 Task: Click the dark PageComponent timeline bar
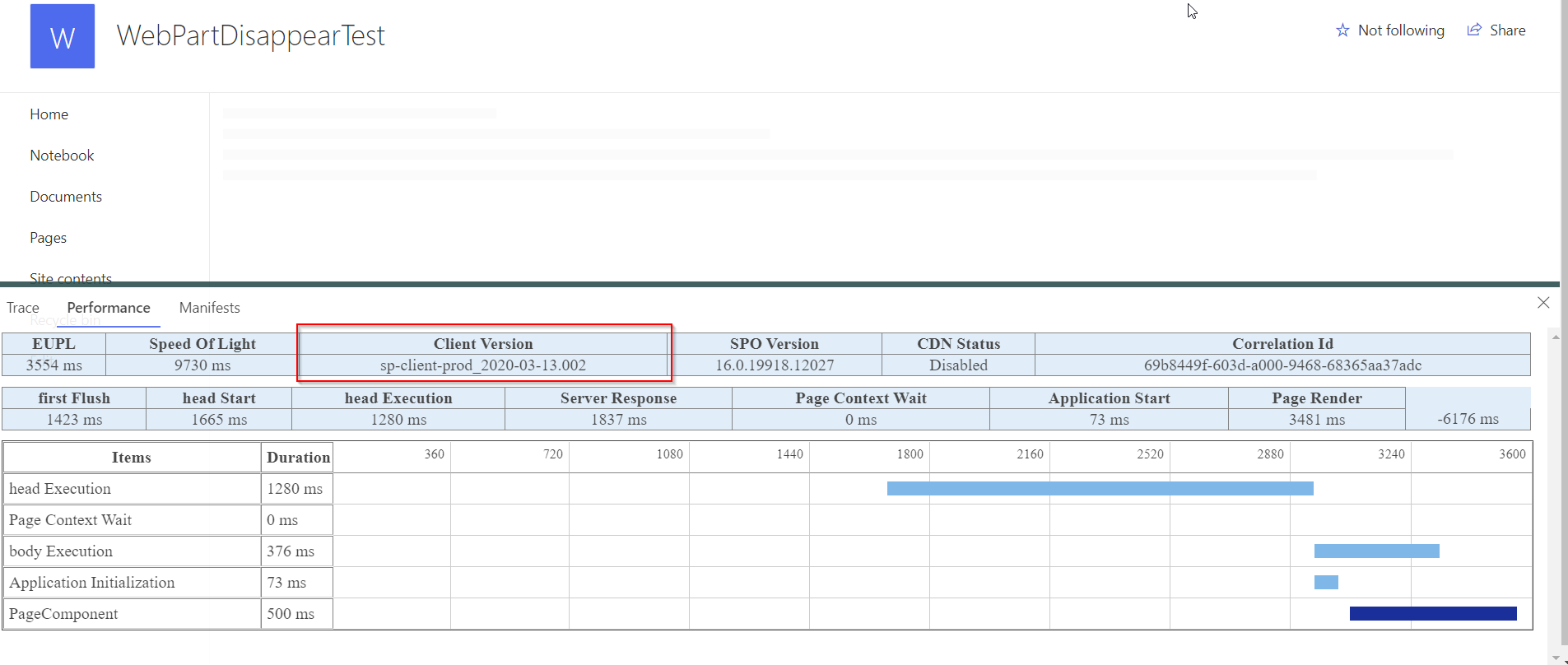[1433, 614]
